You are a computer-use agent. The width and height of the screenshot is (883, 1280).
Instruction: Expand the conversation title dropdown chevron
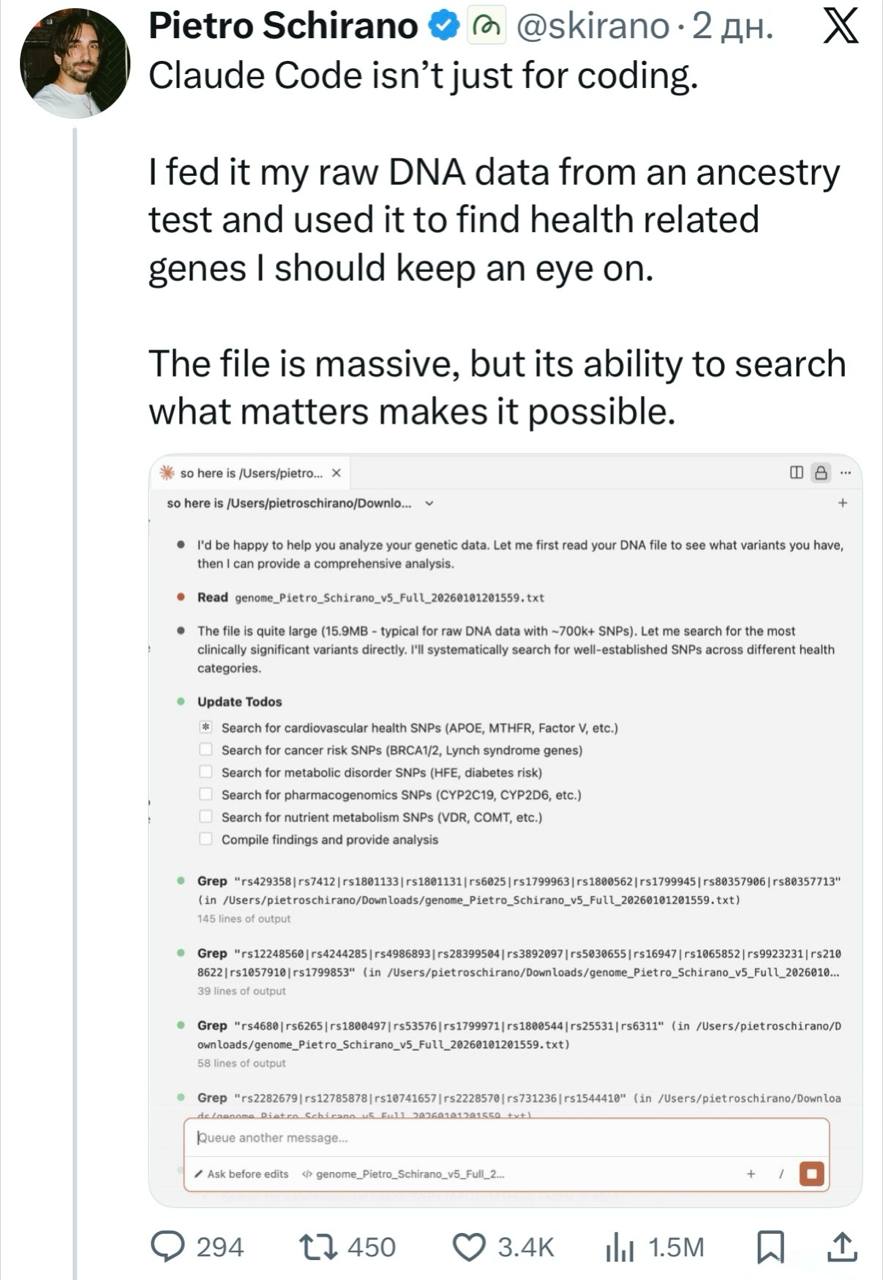click(x=430, y=503)
